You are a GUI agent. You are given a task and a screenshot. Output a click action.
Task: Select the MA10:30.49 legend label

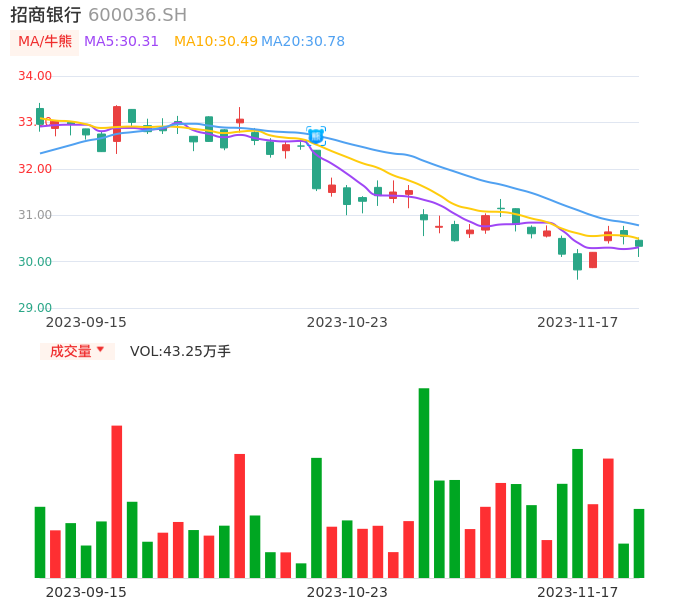[216, 42]
